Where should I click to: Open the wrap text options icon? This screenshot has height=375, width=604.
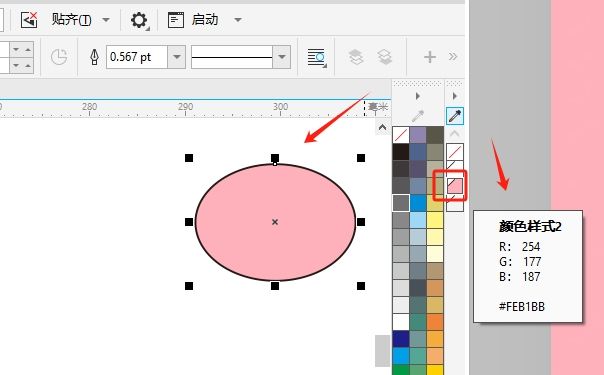(x=317, y=58)
